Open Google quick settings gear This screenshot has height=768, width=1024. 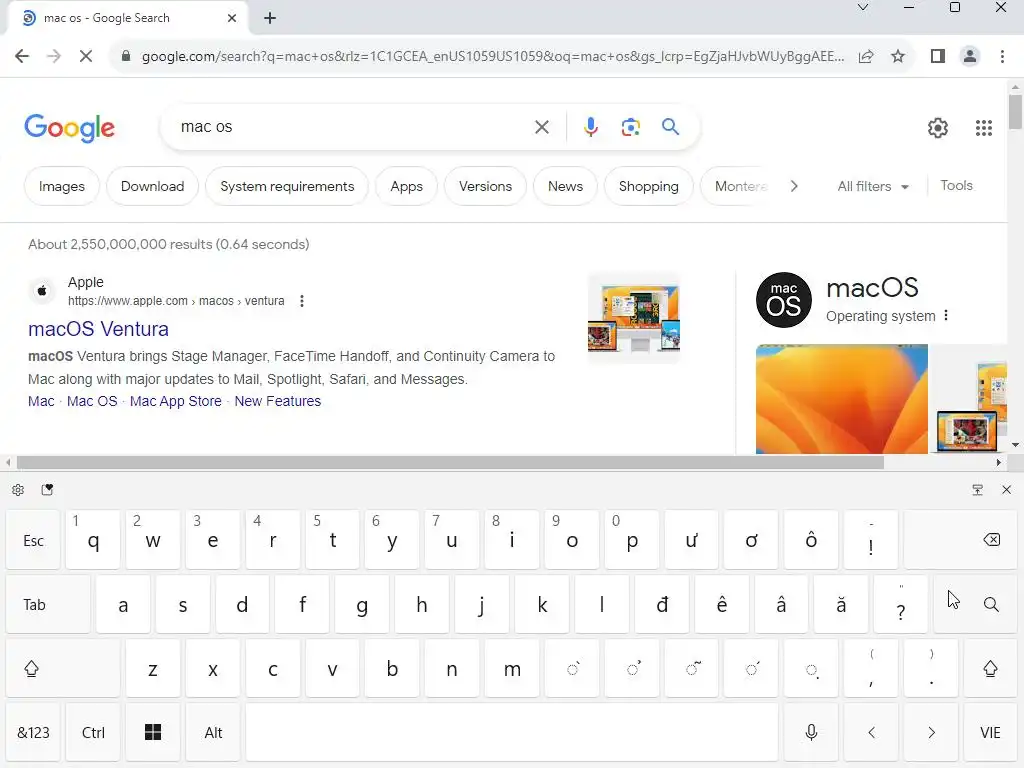pyautogui.click(x=938, y=127)
